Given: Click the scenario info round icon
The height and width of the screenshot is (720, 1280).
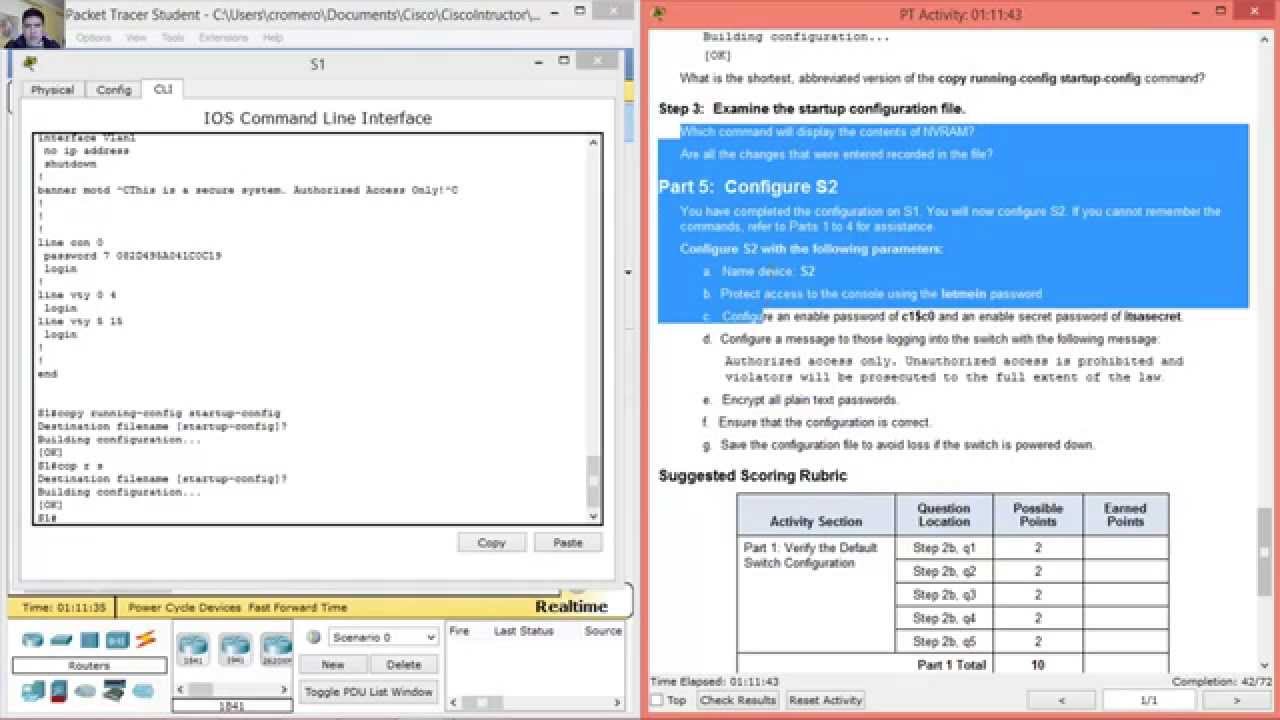Looking at the screenshot, I should [x=313, y=637].
